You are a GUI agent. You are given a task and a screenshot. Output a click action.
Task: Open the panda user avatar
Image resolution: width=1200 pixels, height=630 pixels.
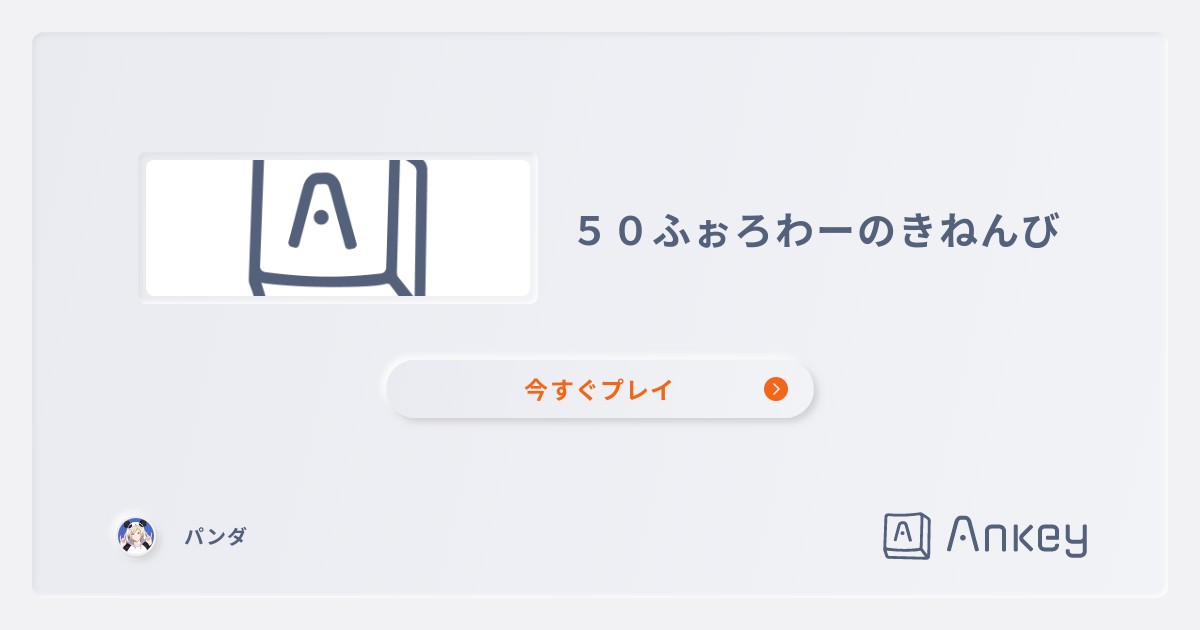135,536
